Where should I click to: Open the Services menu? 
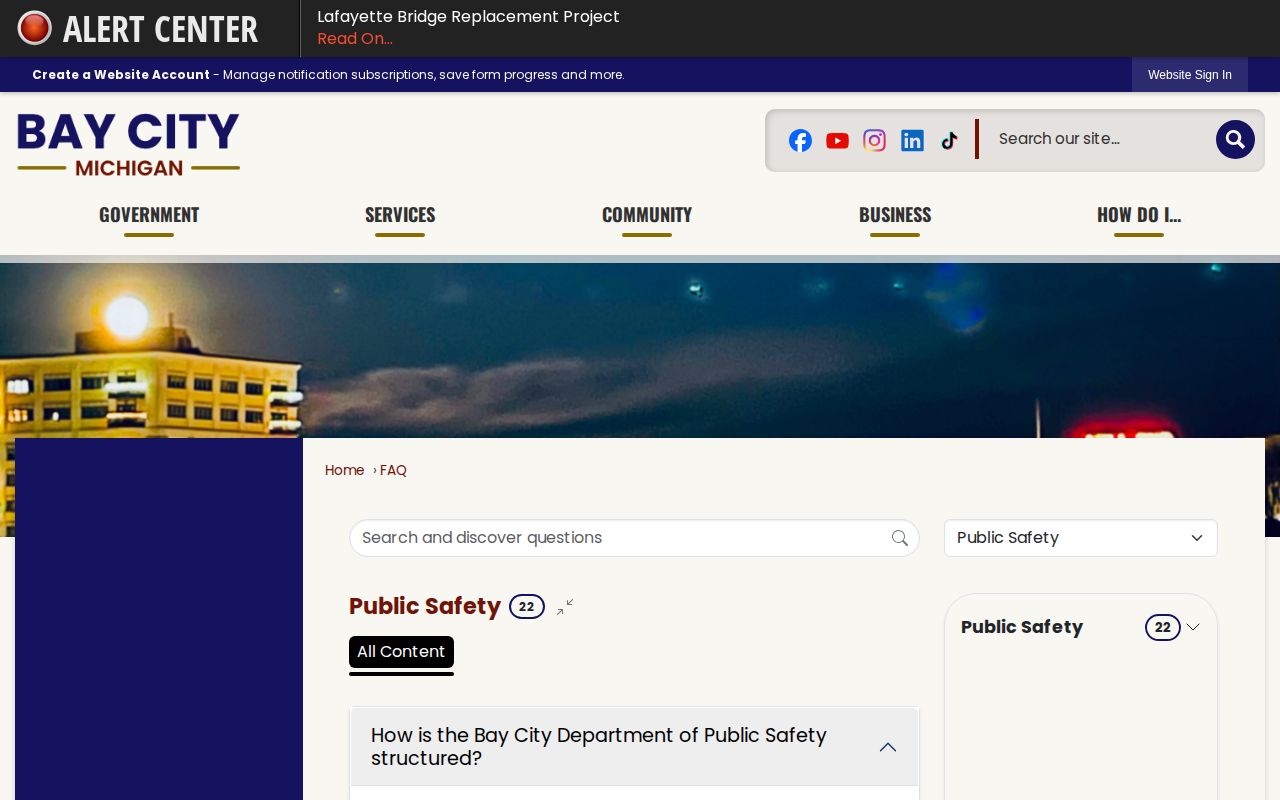(x=400, y=215)
